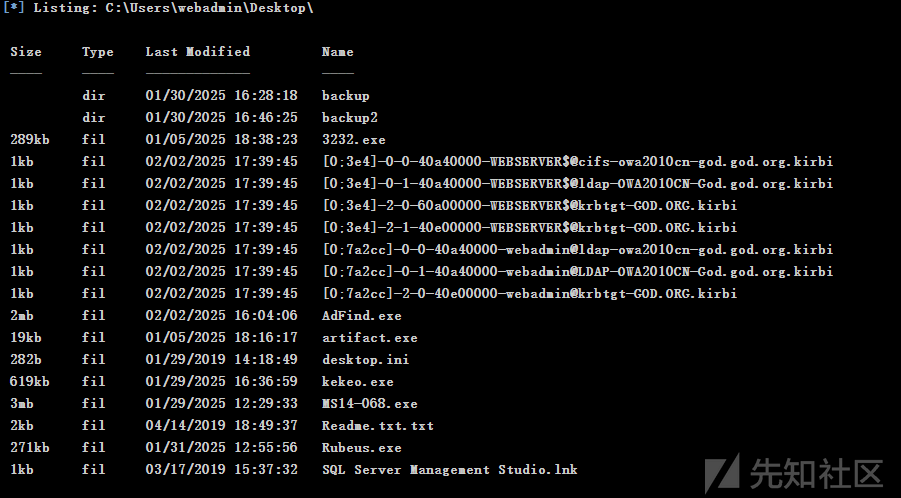This screenshot has width=901, height=498.
Task: Click the Size column header
Action: click(x=26, y=52)
